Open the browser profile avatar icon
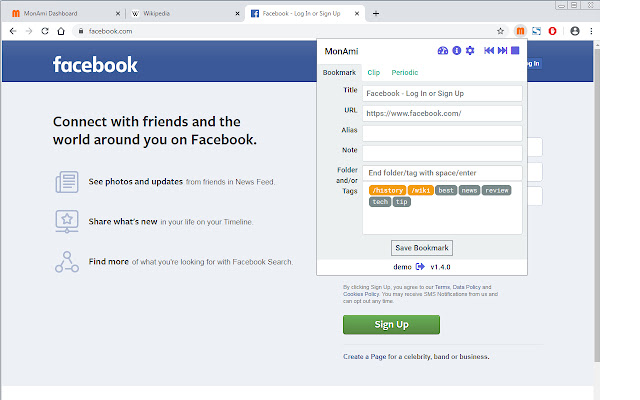640x400 pixels. (x=575, y=31)
